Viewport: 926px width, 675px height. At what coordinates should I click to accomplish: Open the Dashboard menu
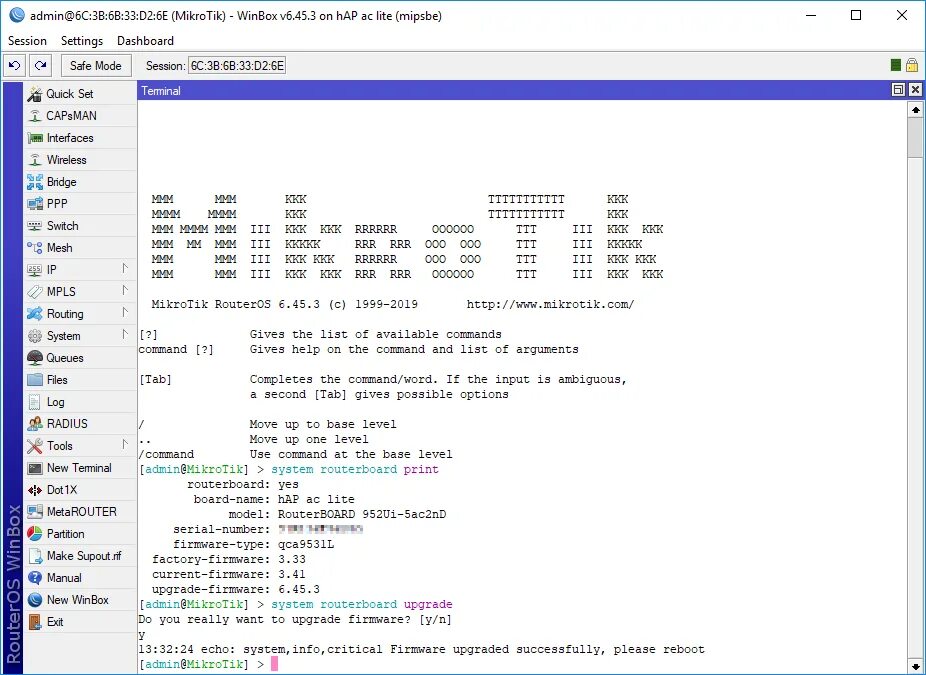pos(145,41)
